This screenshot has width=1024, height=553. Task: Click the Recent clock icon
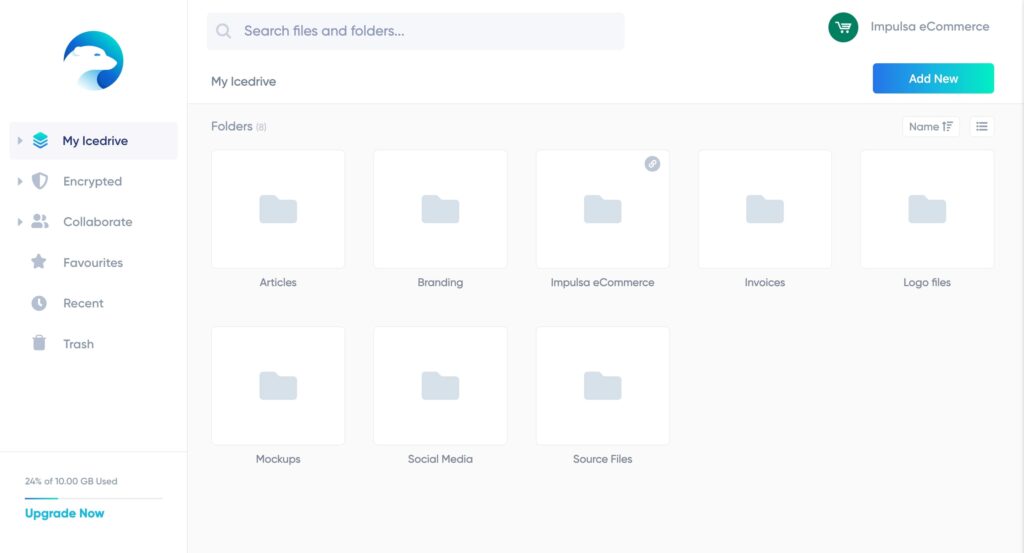[39, 303]
